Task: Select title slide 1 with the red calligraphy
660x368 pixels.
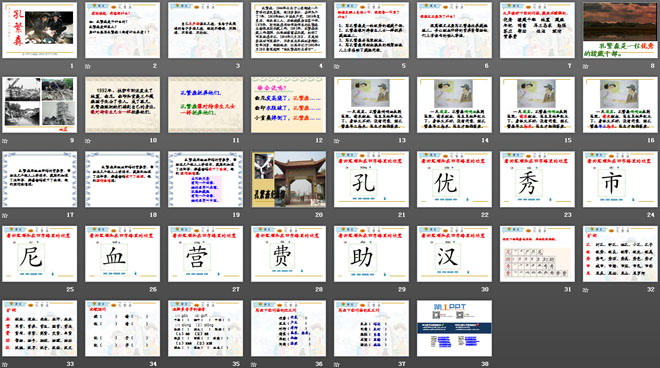Action: (x=40, y=30)
